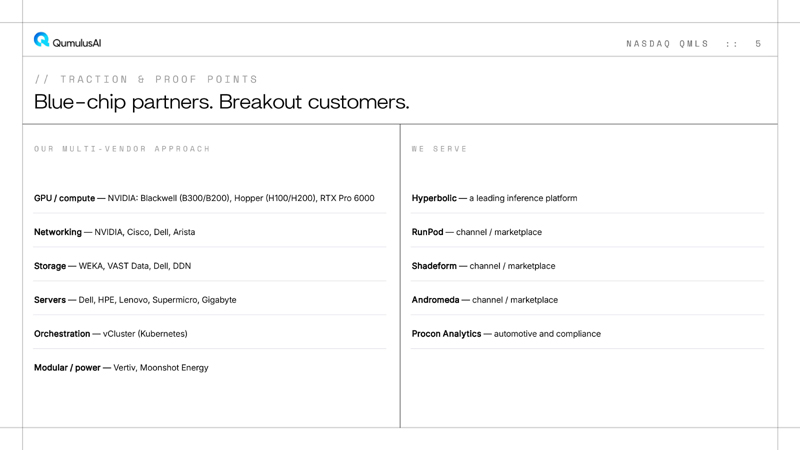
Task: Select the We Serve heading
Action: click(x=439, y=149)
